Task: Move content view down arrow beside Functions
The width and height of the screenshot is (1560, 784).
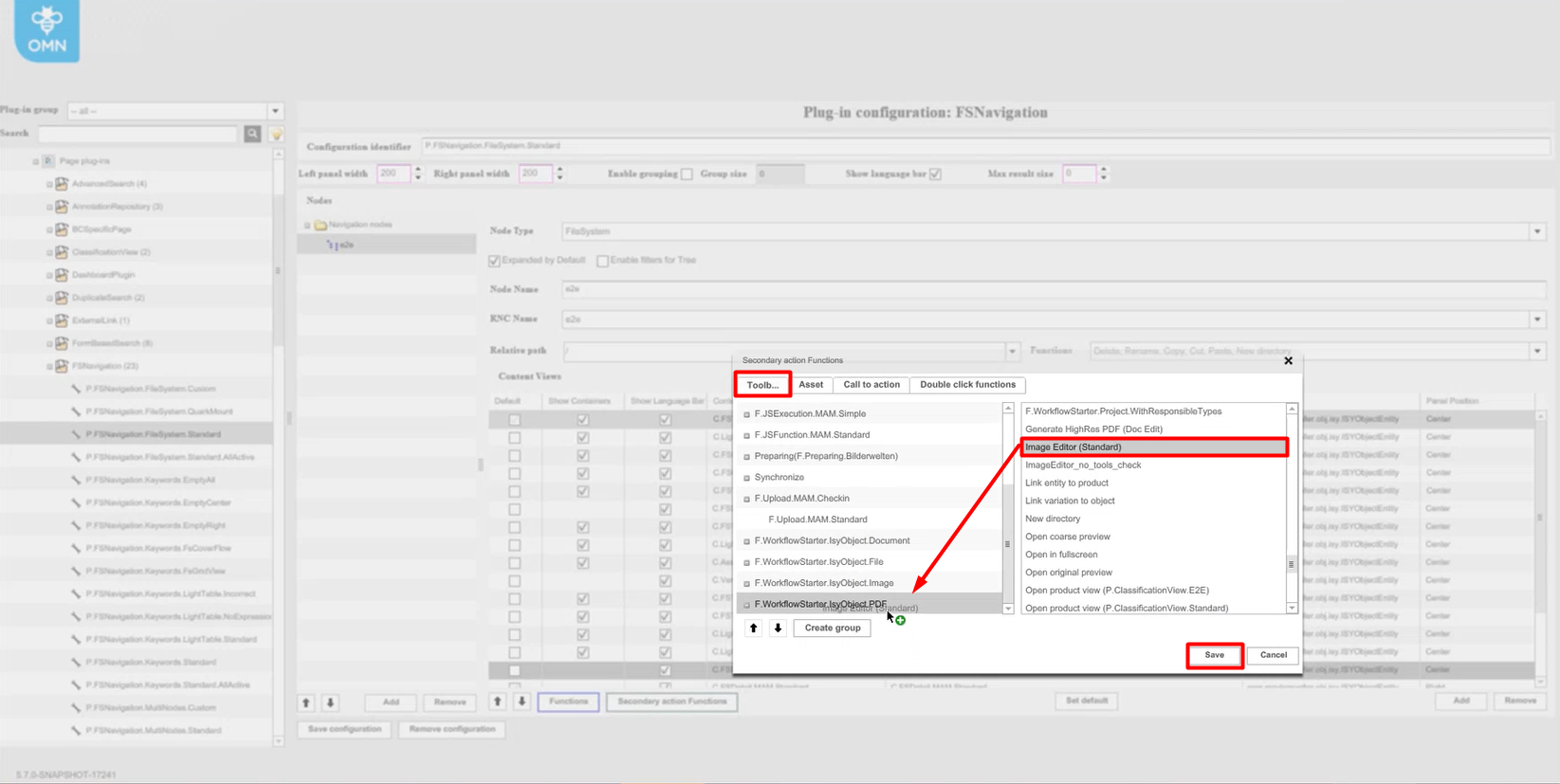Action: [x=522, y=702]
